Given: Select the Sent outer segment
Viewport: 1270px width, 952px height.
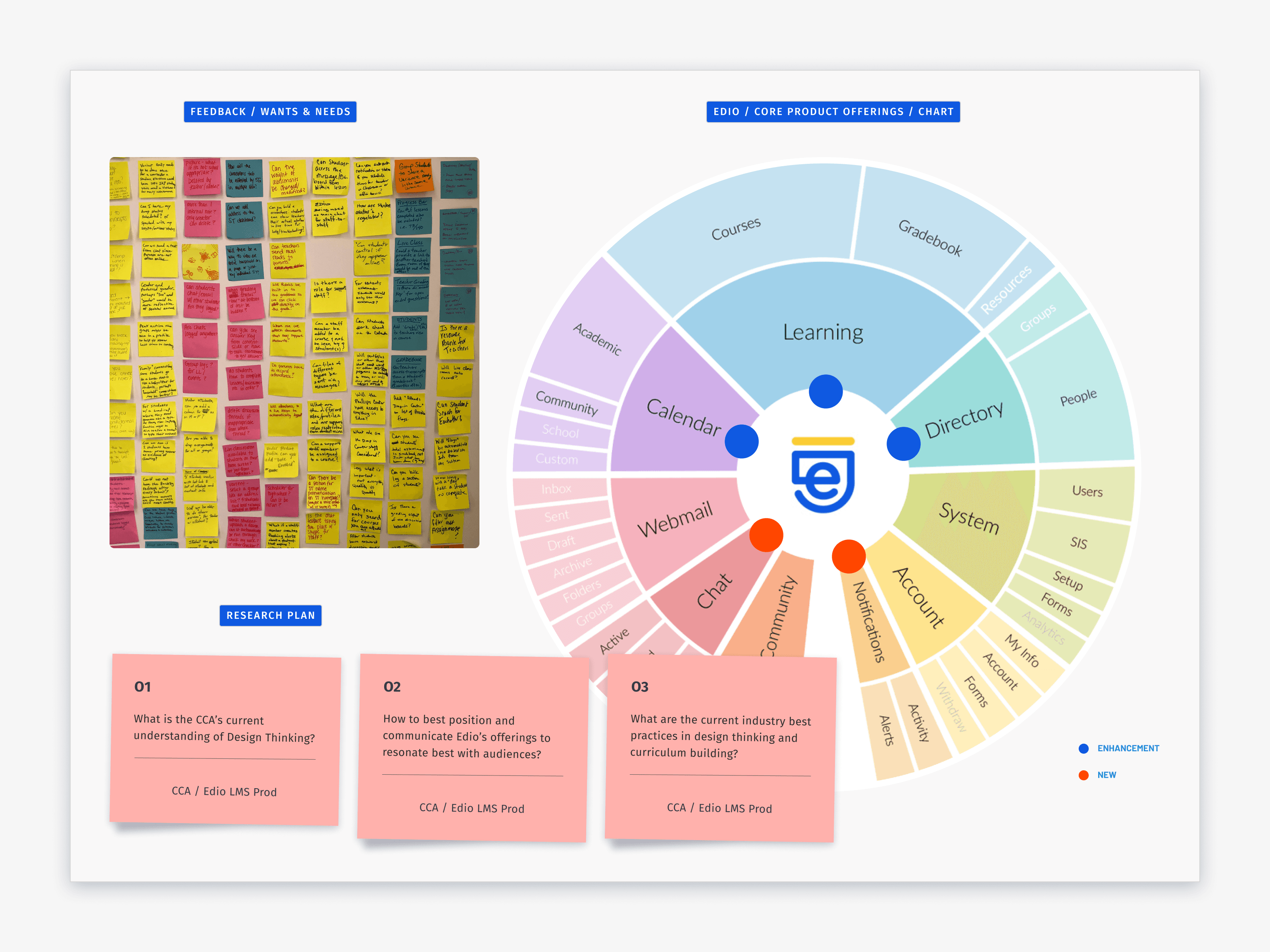Looking at the screenshot, I should coord(557,516).
